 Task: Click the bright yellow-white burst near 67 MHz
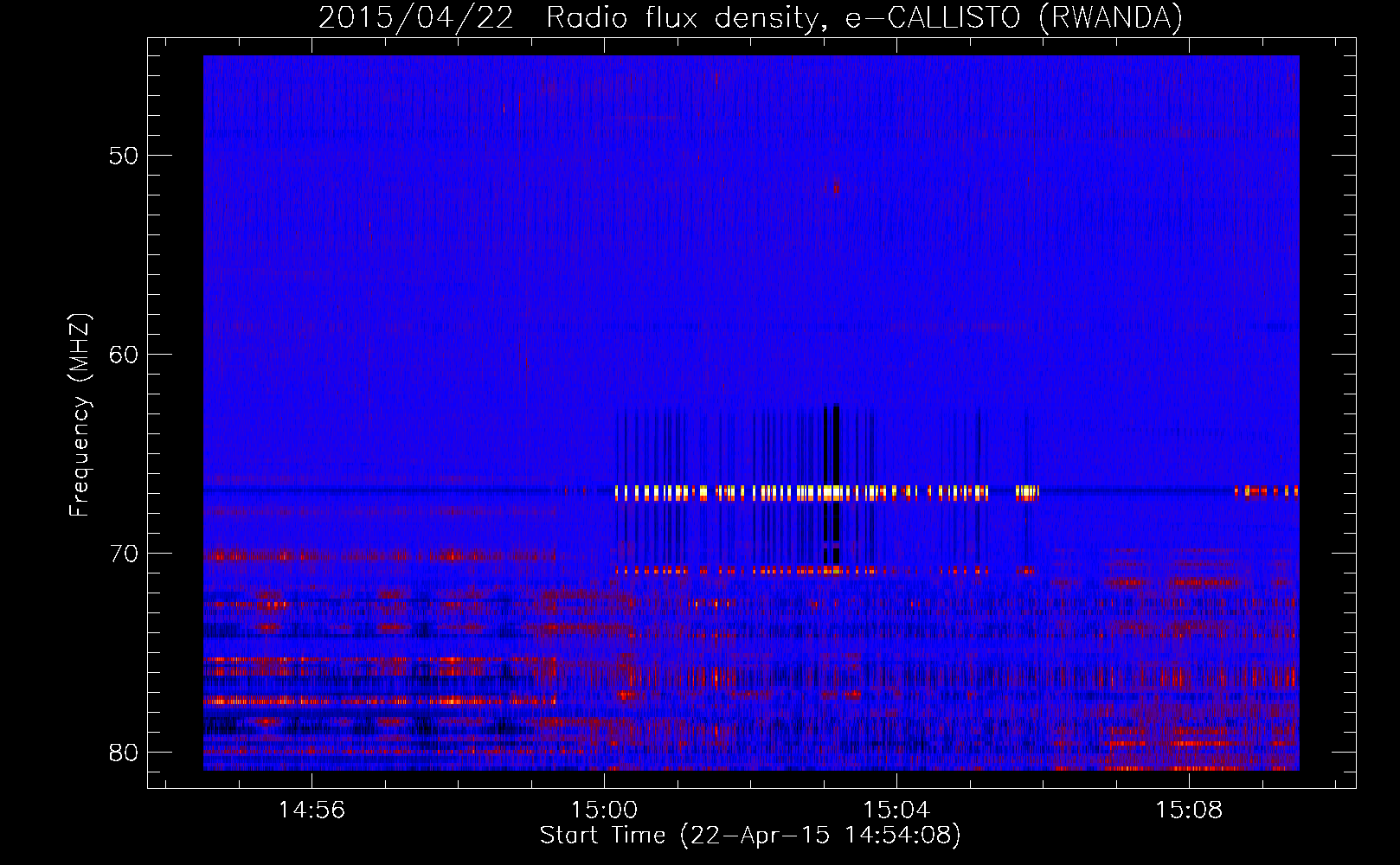(x=826, y=493)
